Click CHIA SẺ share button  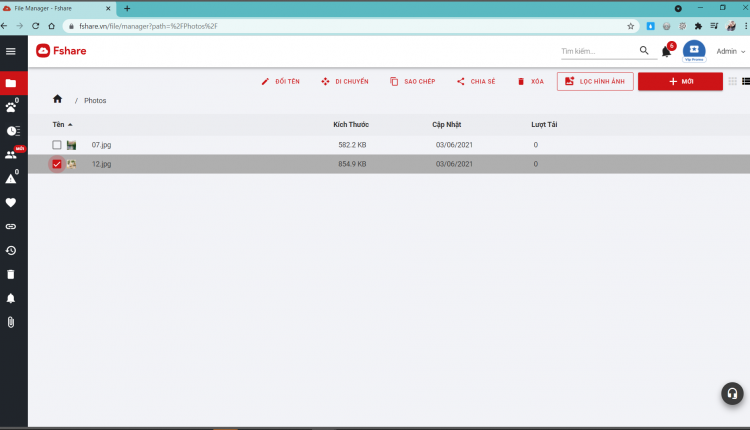pos(476,81)
